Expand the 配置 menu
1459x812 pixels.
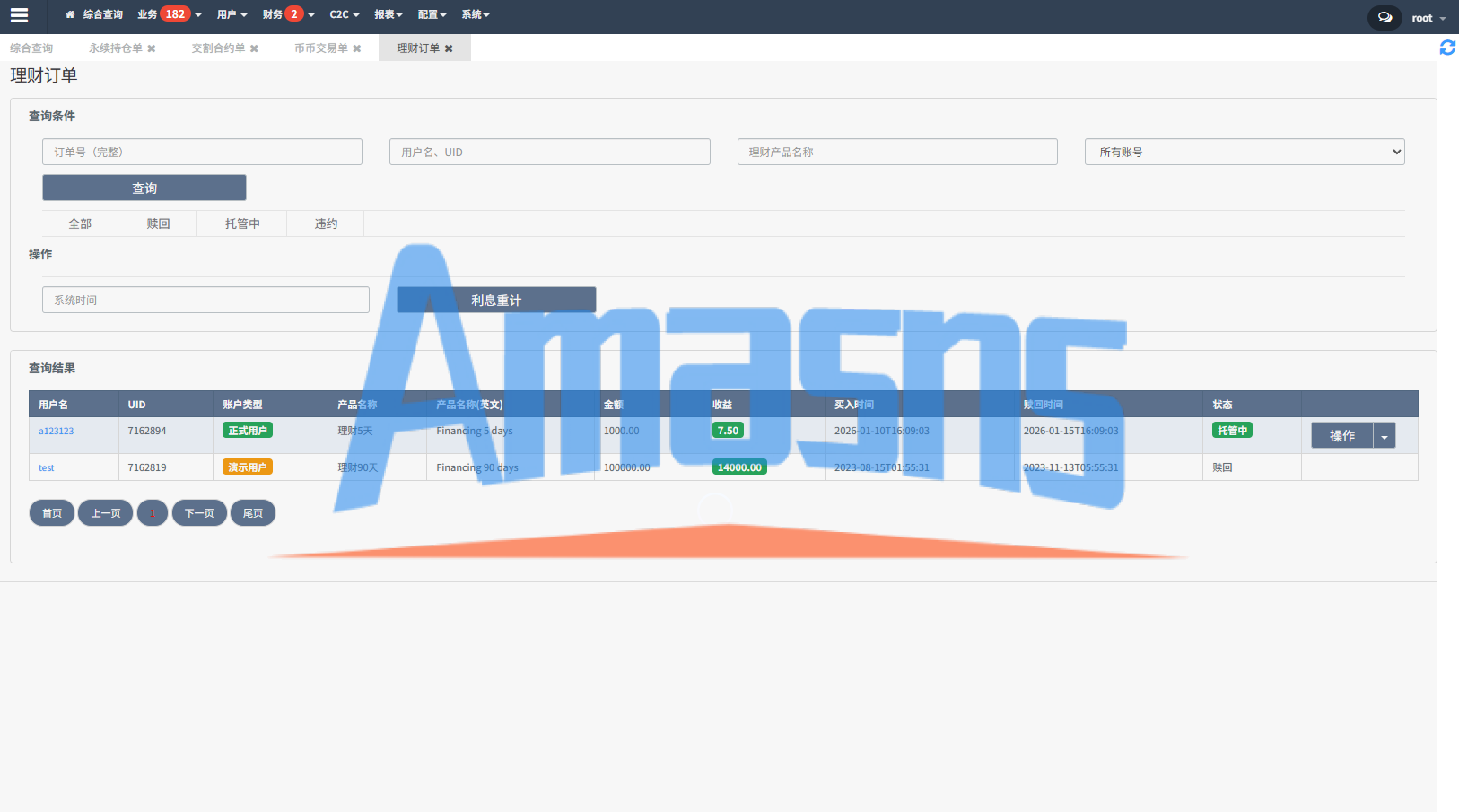[432, 14]
